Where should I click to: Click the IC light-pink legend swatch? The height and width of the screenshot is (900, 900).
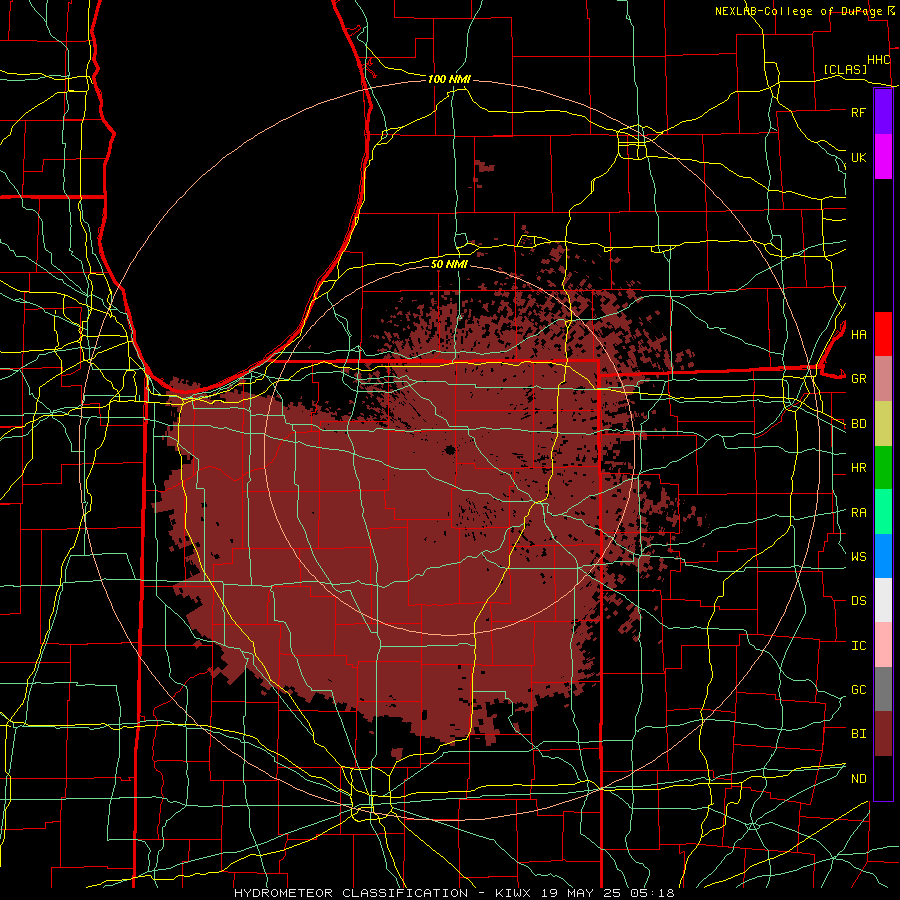pyautogui.click(x=883, y=645)
